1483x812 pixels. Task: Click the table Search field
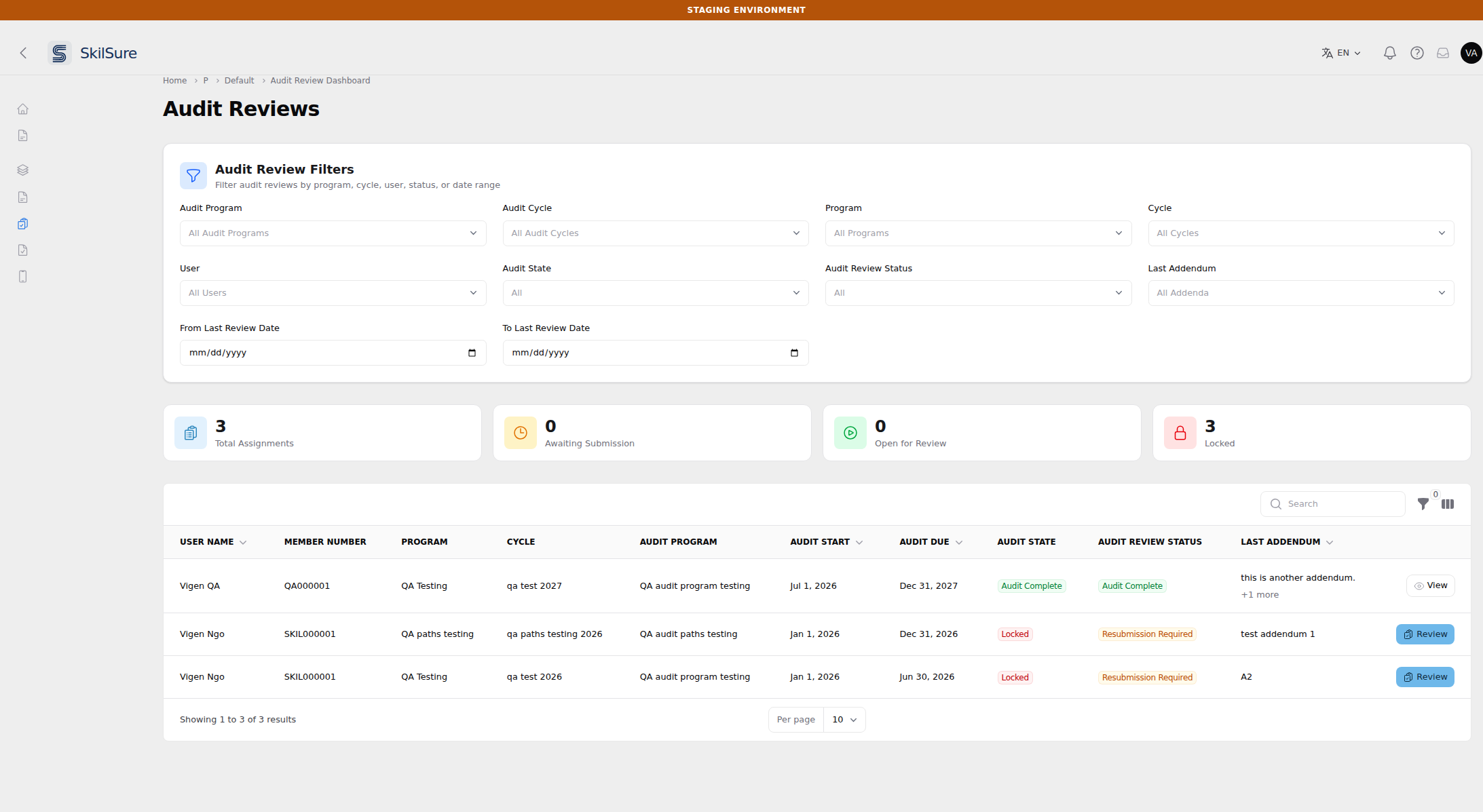(1332, 504)
